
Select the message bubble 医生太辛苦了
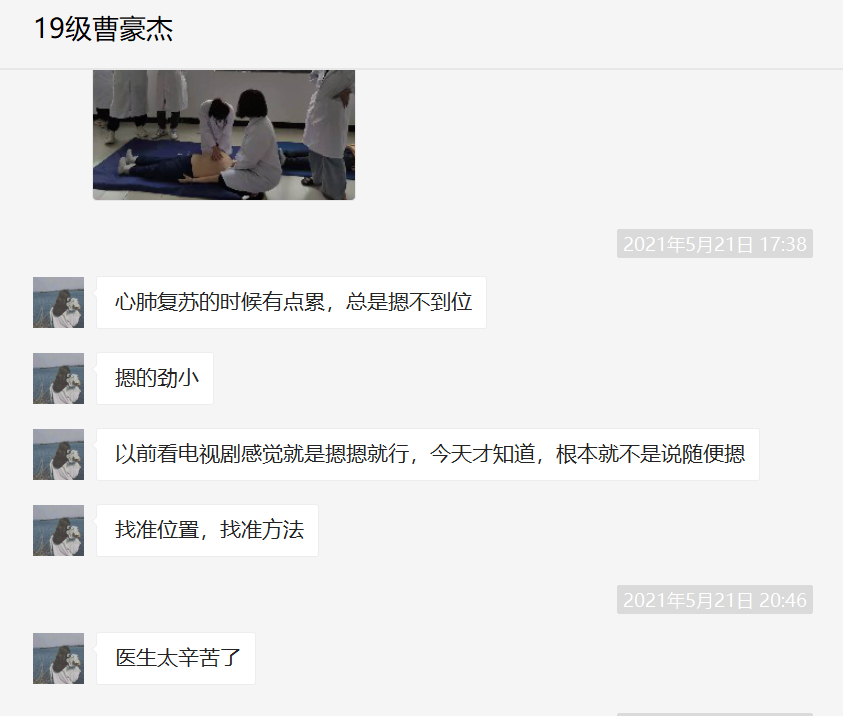coord(176,658)
